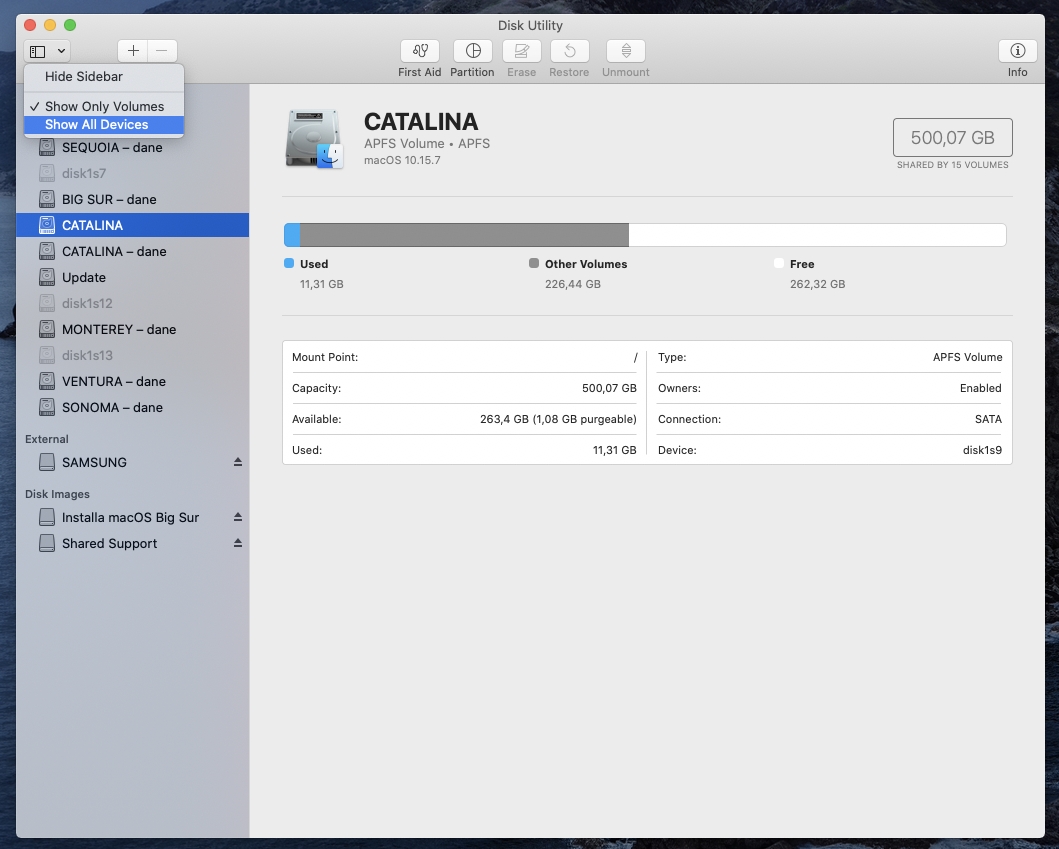
Task: Click the Shared Support disk image icon
Action: coord(47,543)
